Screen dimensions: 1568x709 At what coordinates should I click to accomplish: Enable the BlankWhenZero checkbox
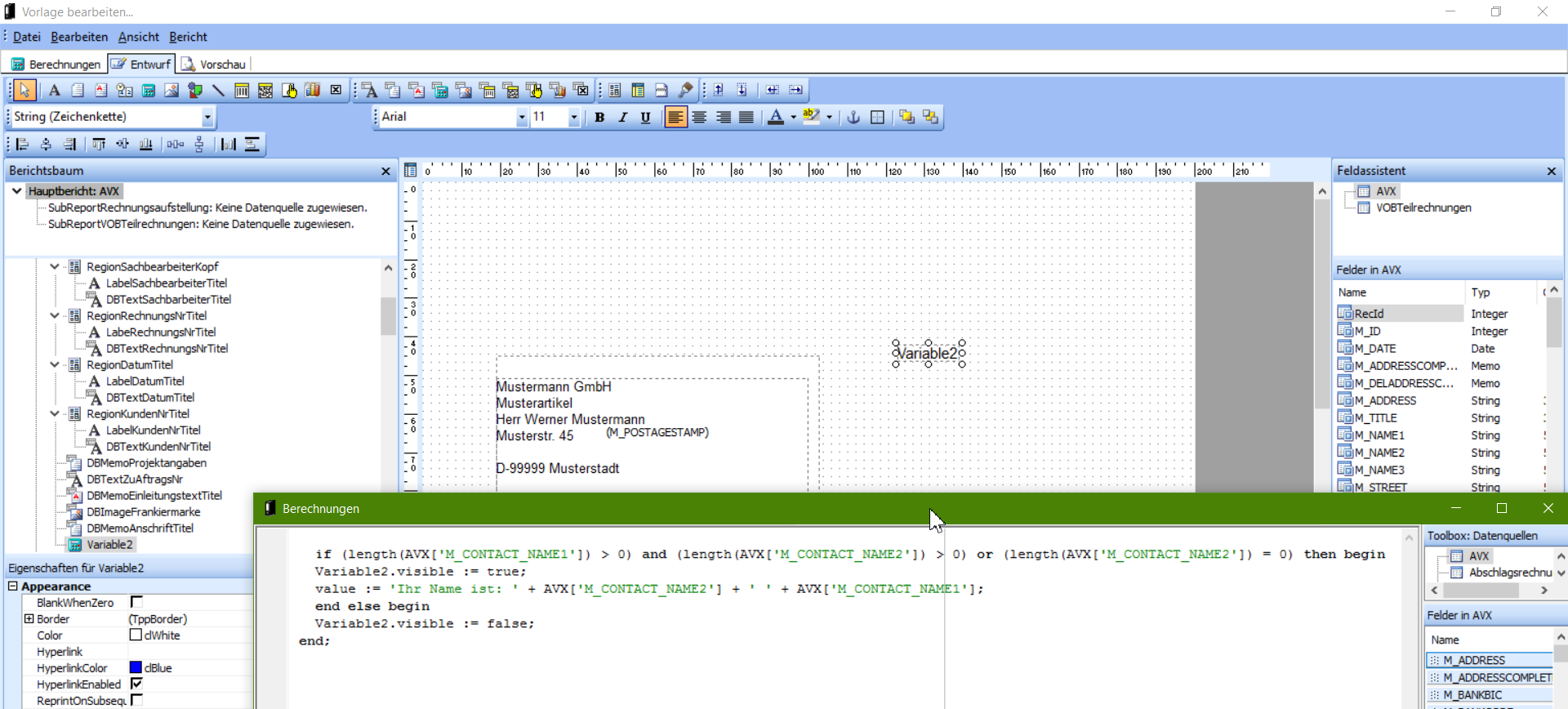(x=136, y=602)
